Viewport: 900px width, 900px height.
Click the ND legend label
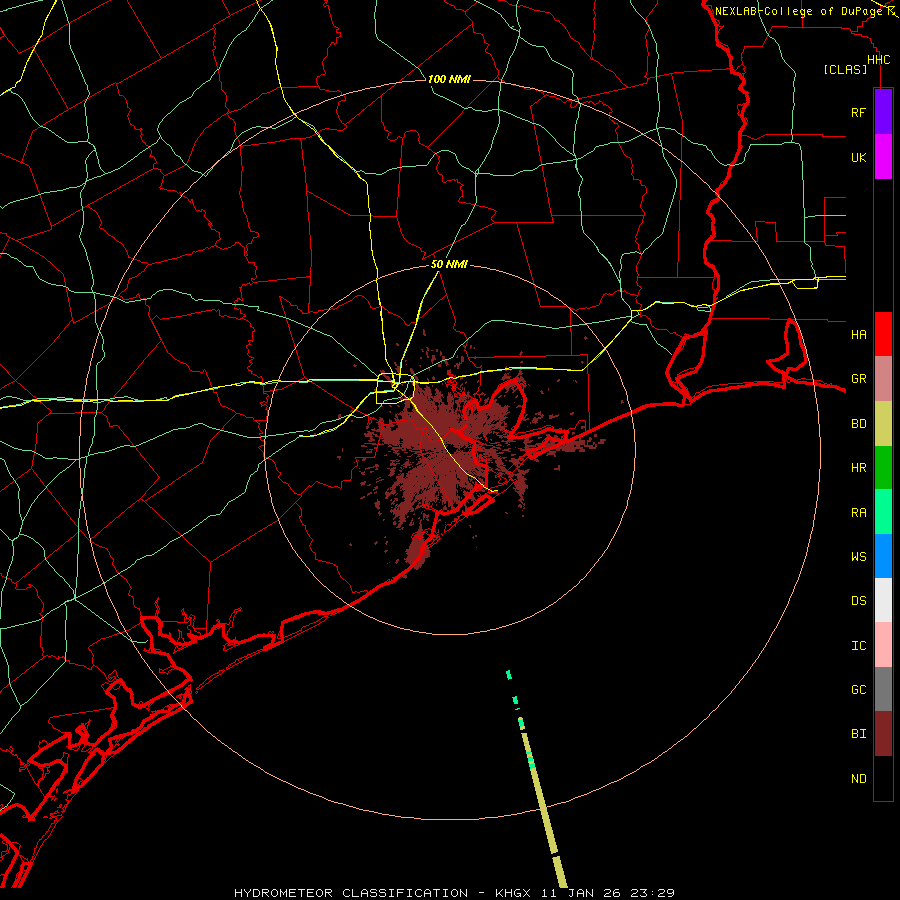coord(858,779)
